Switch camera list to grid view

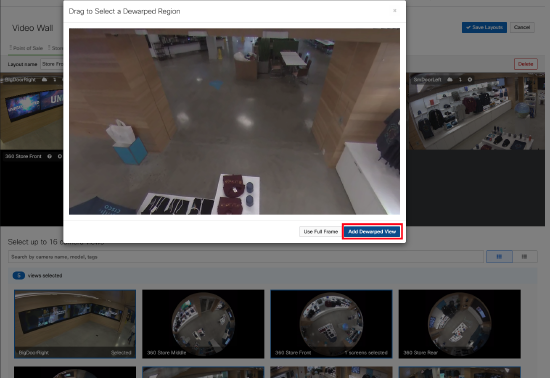[499, 257]
